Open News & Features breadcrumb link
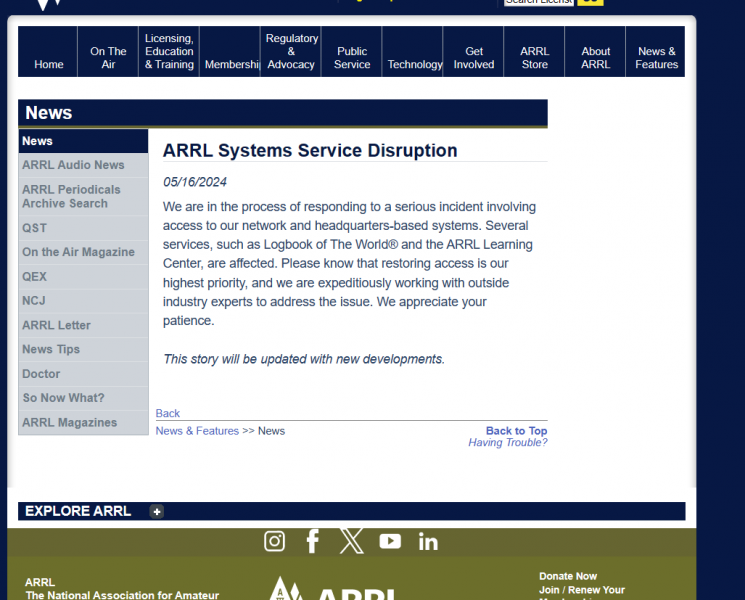Image resolution: width=745 pixels, height=600 pixels. 197,431
